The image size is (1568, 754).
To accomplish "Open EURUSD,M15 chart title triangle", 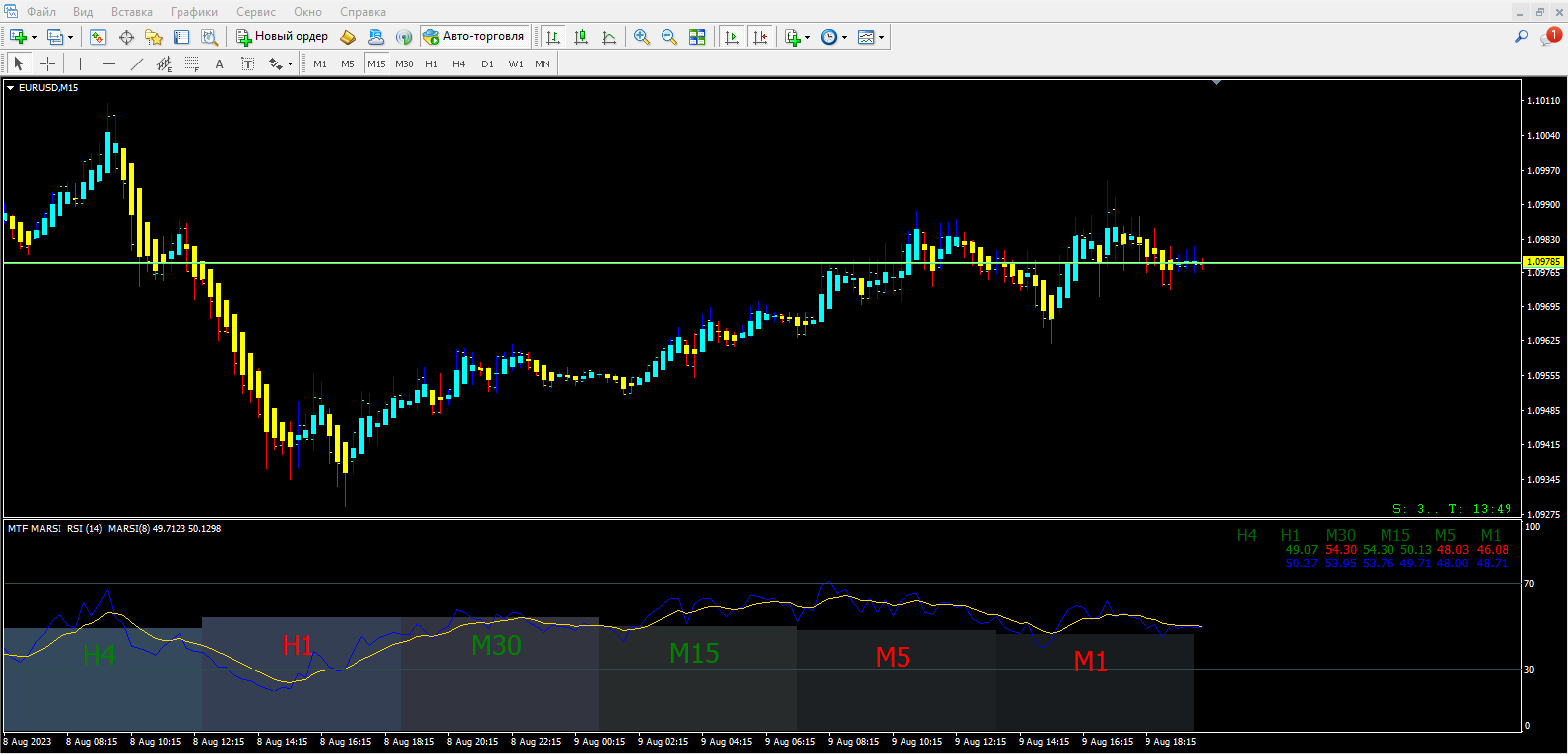I will (x=11, y=88).
